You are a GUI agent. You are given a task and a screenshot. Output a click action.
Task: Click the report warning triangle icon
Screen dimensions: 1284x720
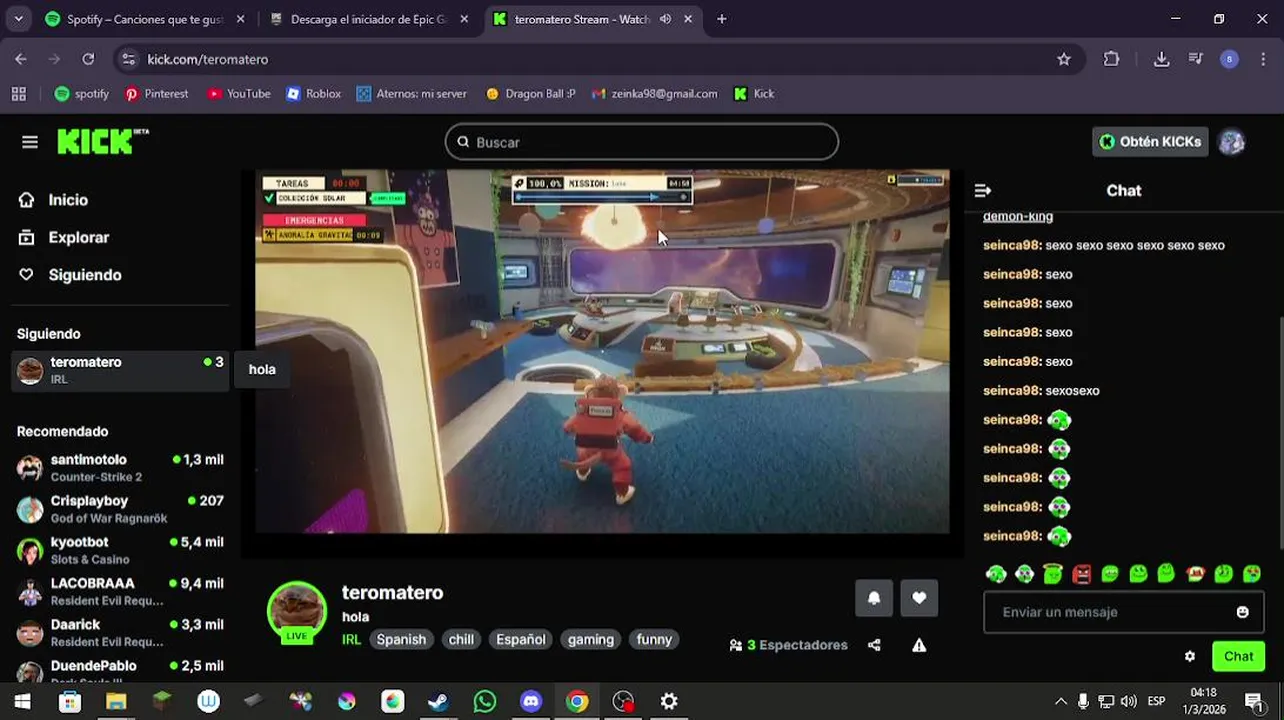click(x=919, y=645)
